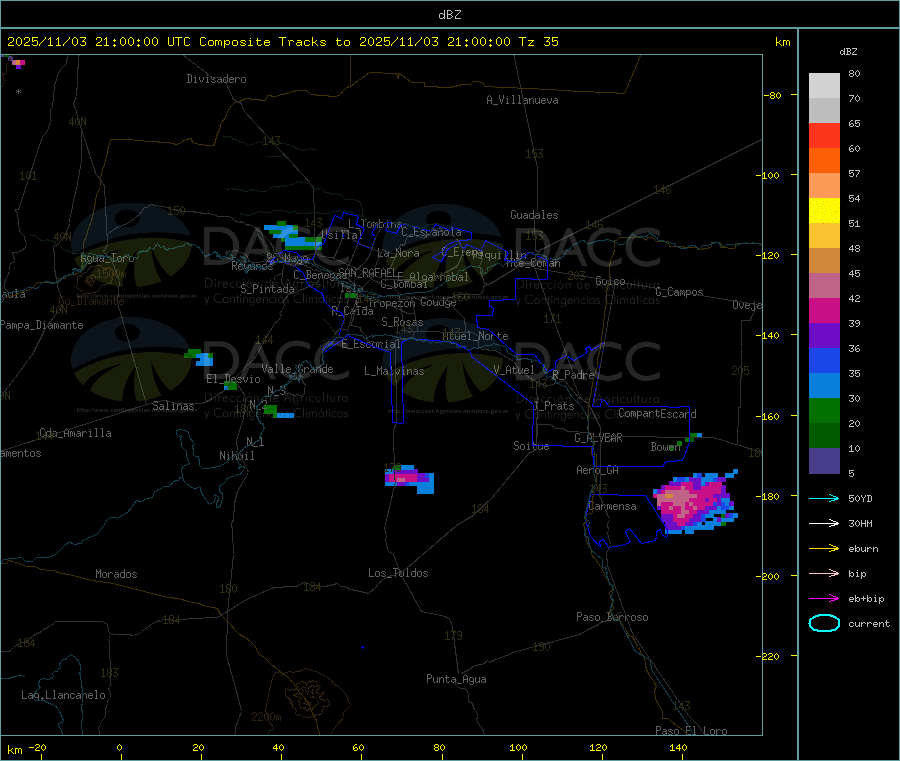900x761 pixels.
Task: Select the 39 dBZ magenta swatch
Action: (x=824, y=310)
